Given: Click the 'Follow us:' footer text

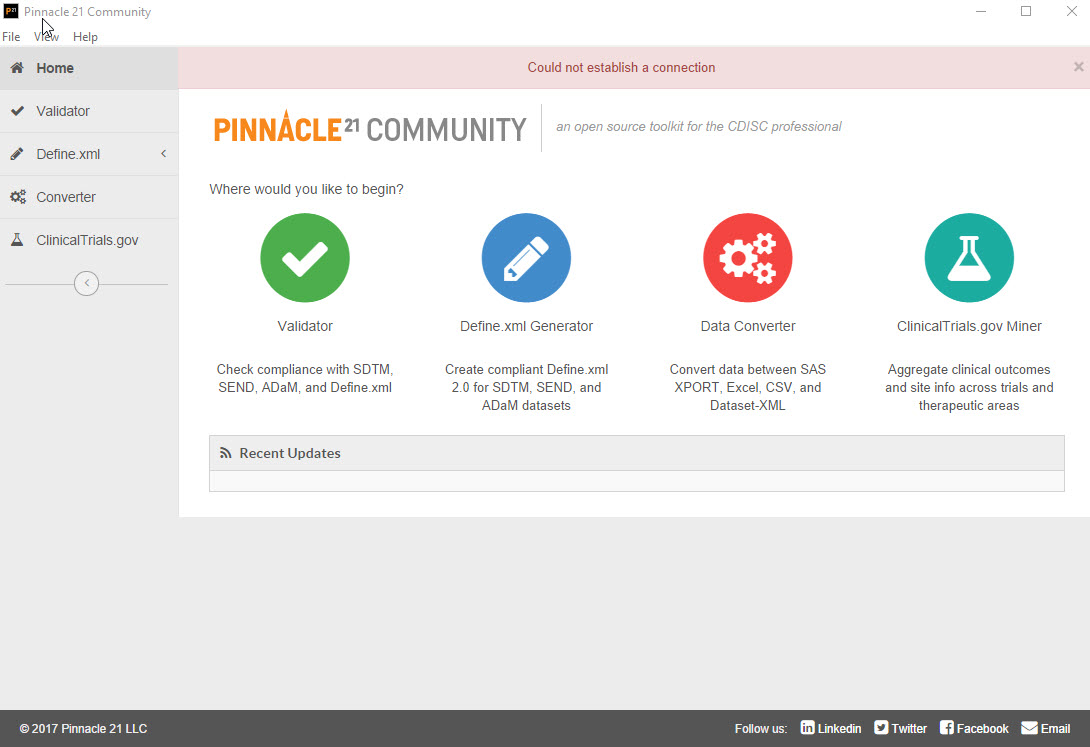Looking at the screenshot, I should pos(760,728).
